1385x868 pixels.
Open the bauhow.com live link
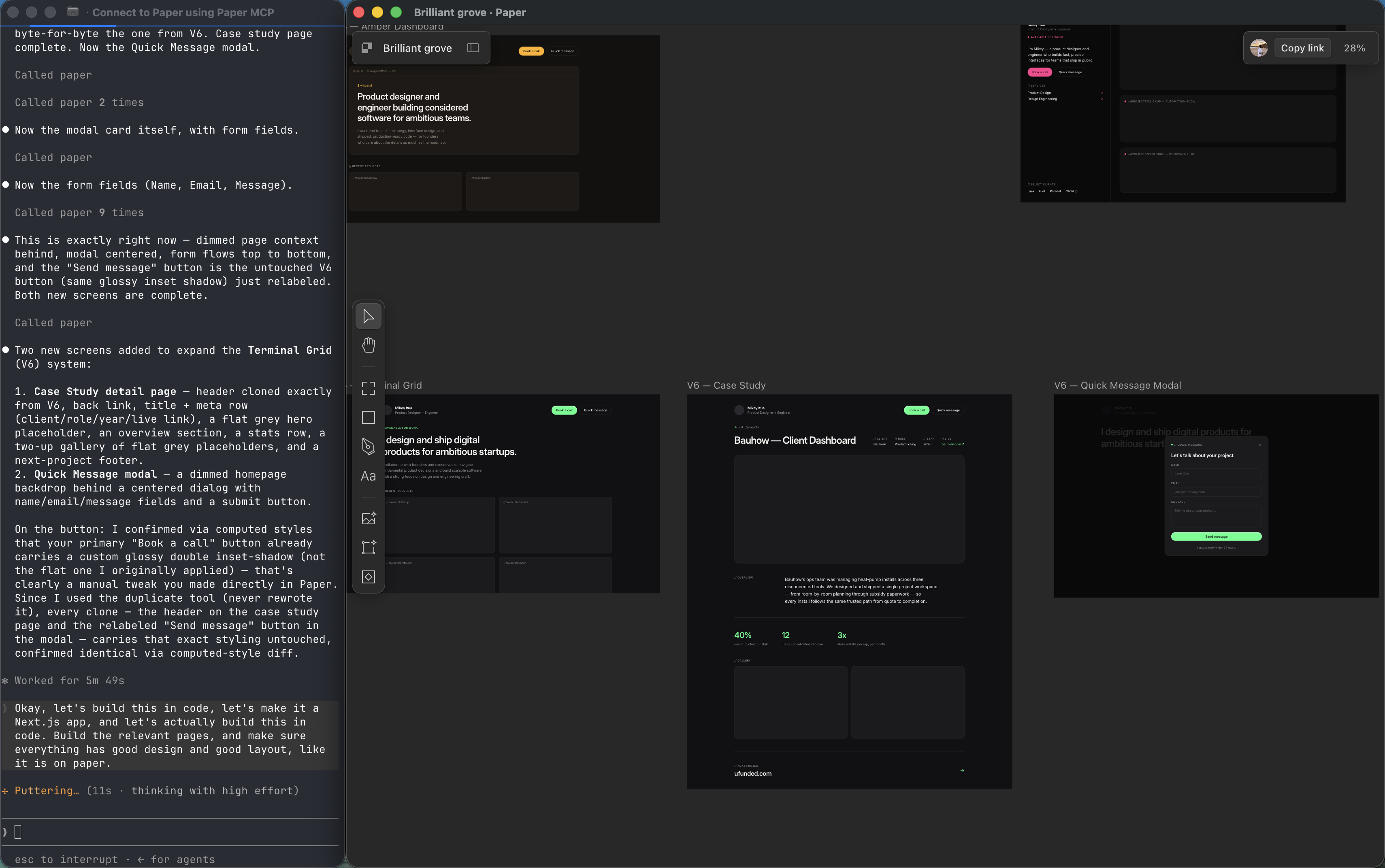click(952, 444)
